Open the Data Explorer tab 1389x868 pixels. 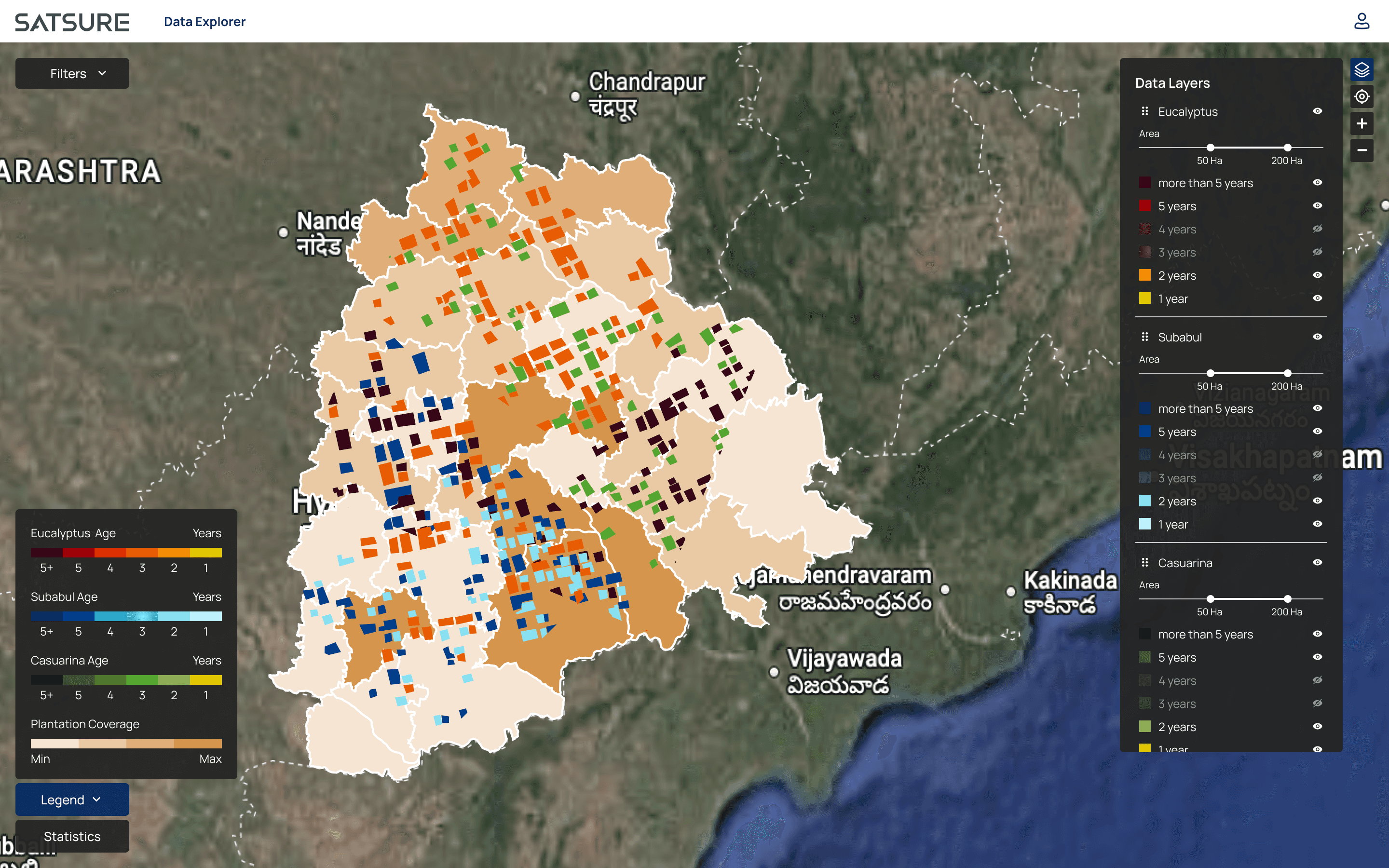click(x=204, y=21)
